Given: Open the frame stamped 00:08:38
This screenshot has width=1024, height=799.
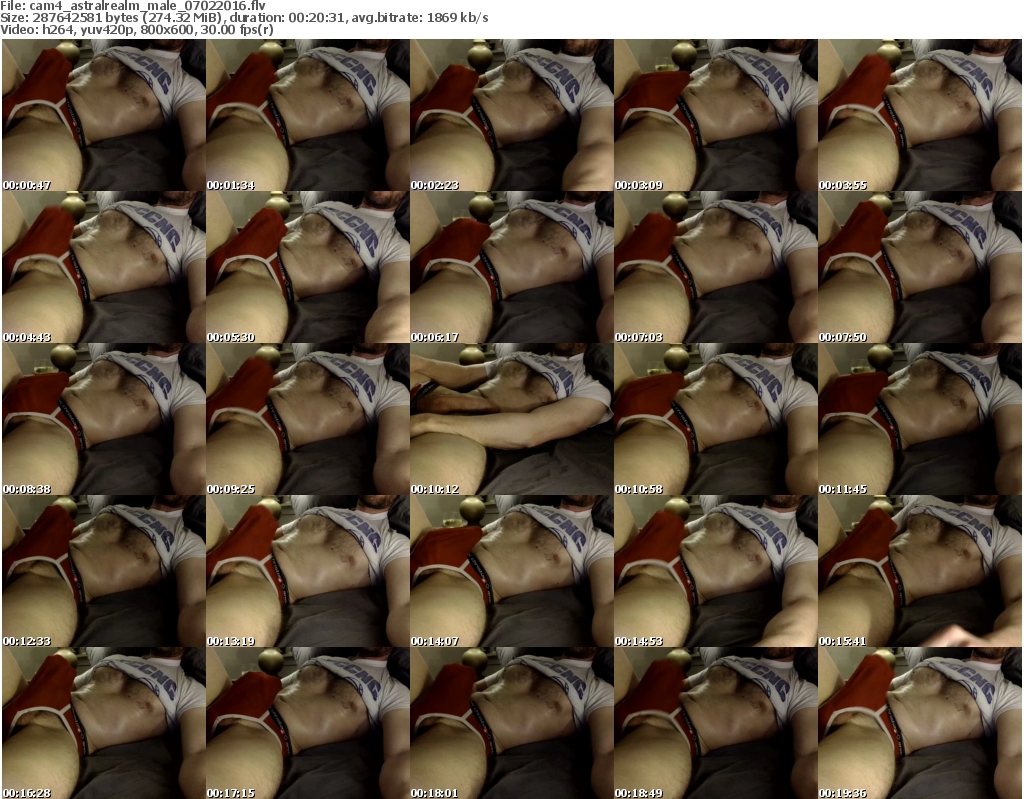Looking at the screenshot, I should coord(104,419).
